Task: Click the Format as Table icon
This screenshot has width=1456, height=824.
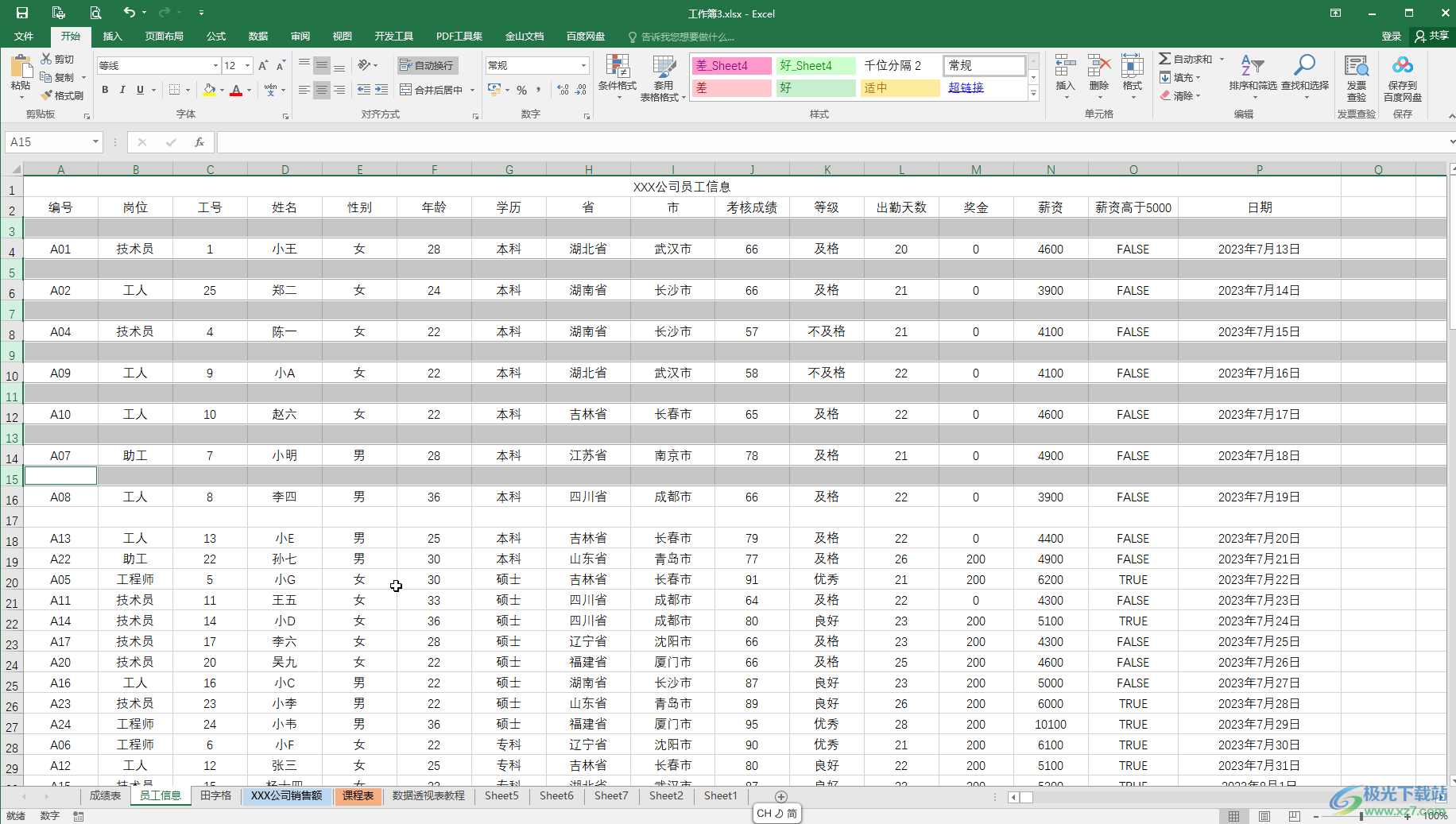Action: (x=664, y=67)
